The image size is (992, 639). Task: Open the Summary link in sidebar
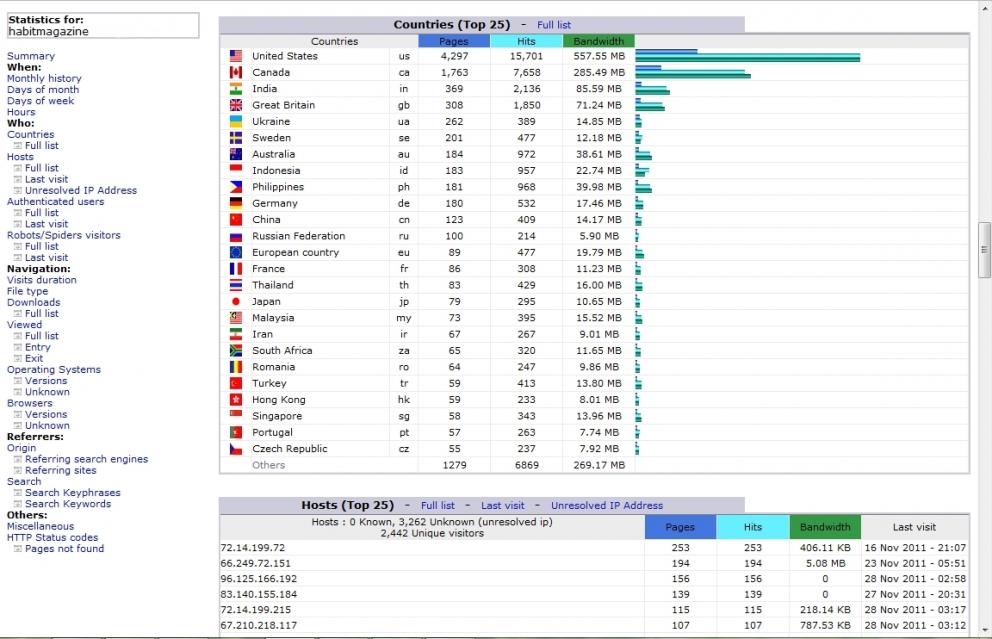click(31, 56)
